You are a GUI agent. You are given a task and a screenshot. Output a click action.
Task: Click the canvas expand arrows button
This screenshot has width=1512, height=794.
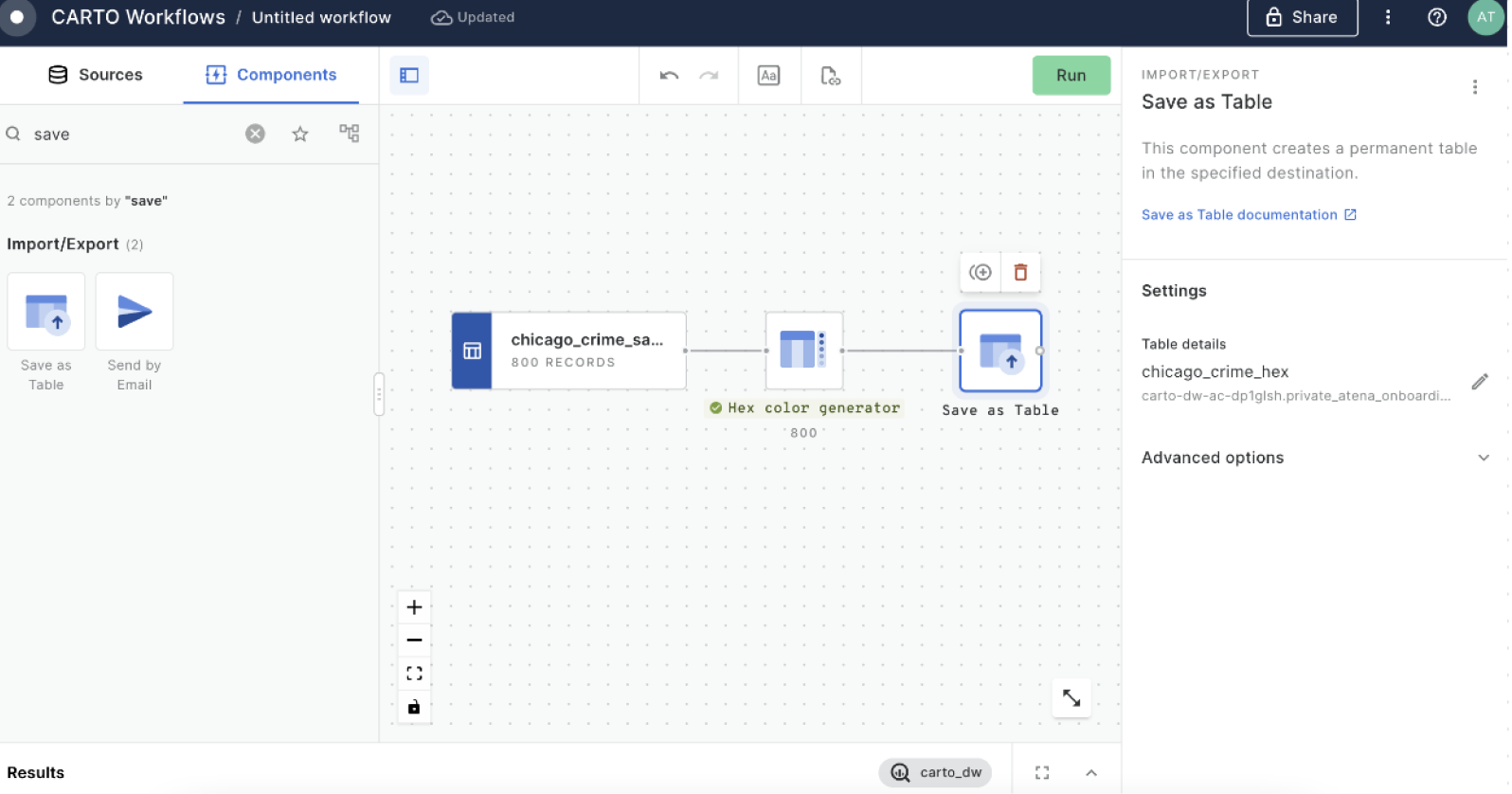pos(1071,698)
